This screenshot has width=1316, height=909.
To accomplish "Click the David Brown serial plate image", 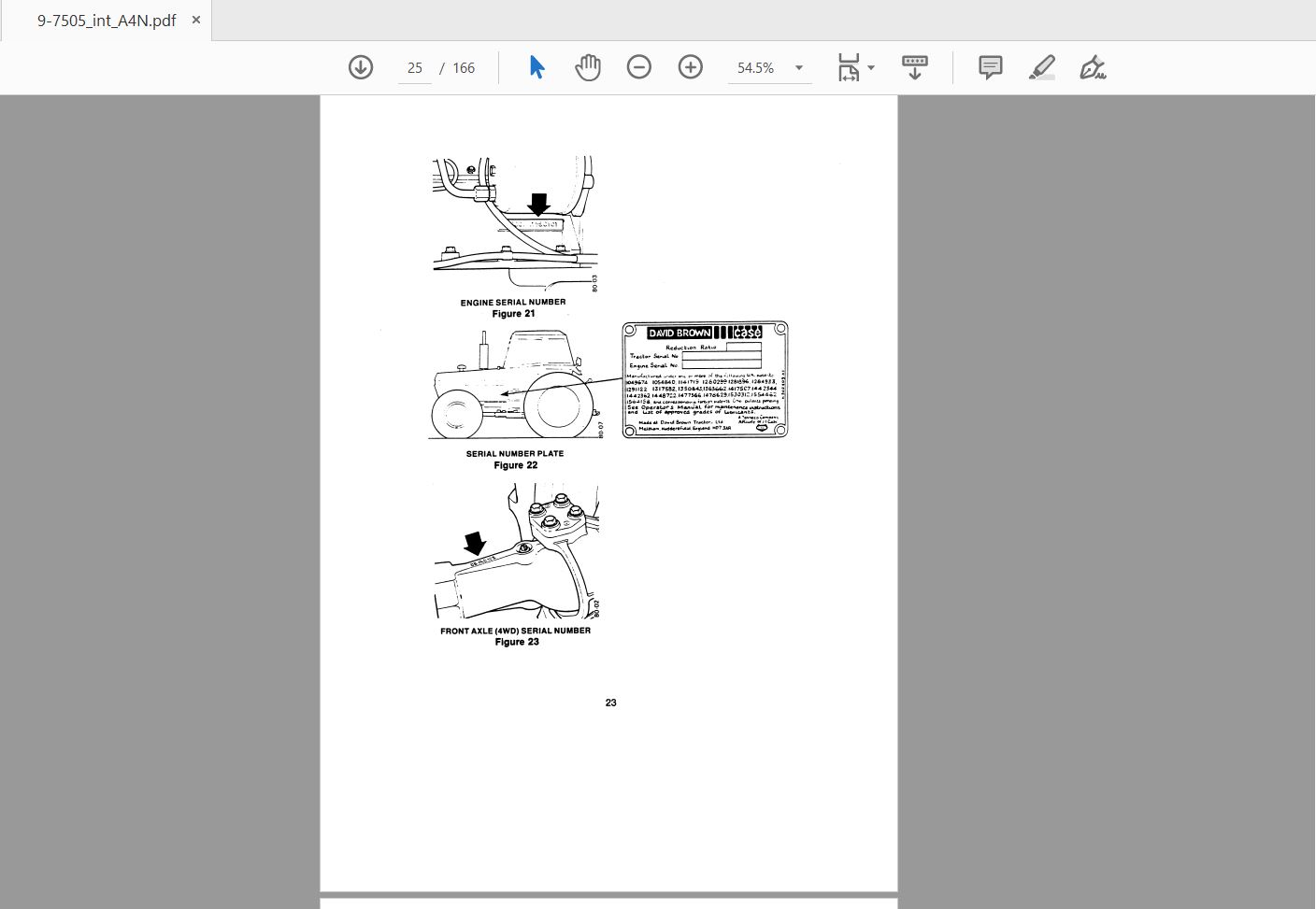I will [706, 379].
